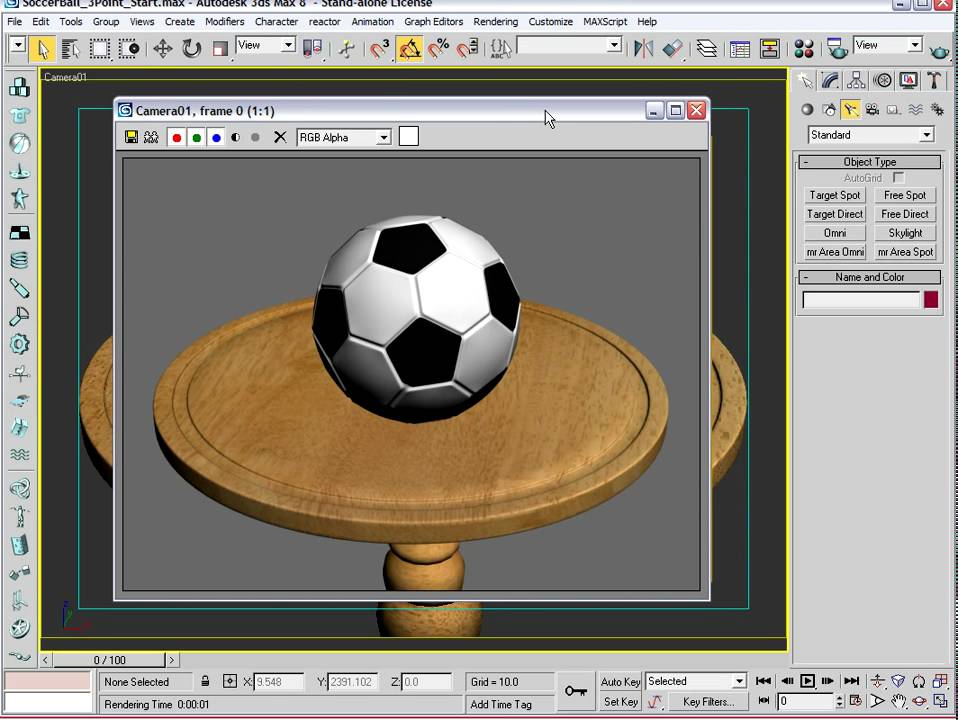Toggle the red channel in render window
The image size is (958, 720).
point(177,138)
